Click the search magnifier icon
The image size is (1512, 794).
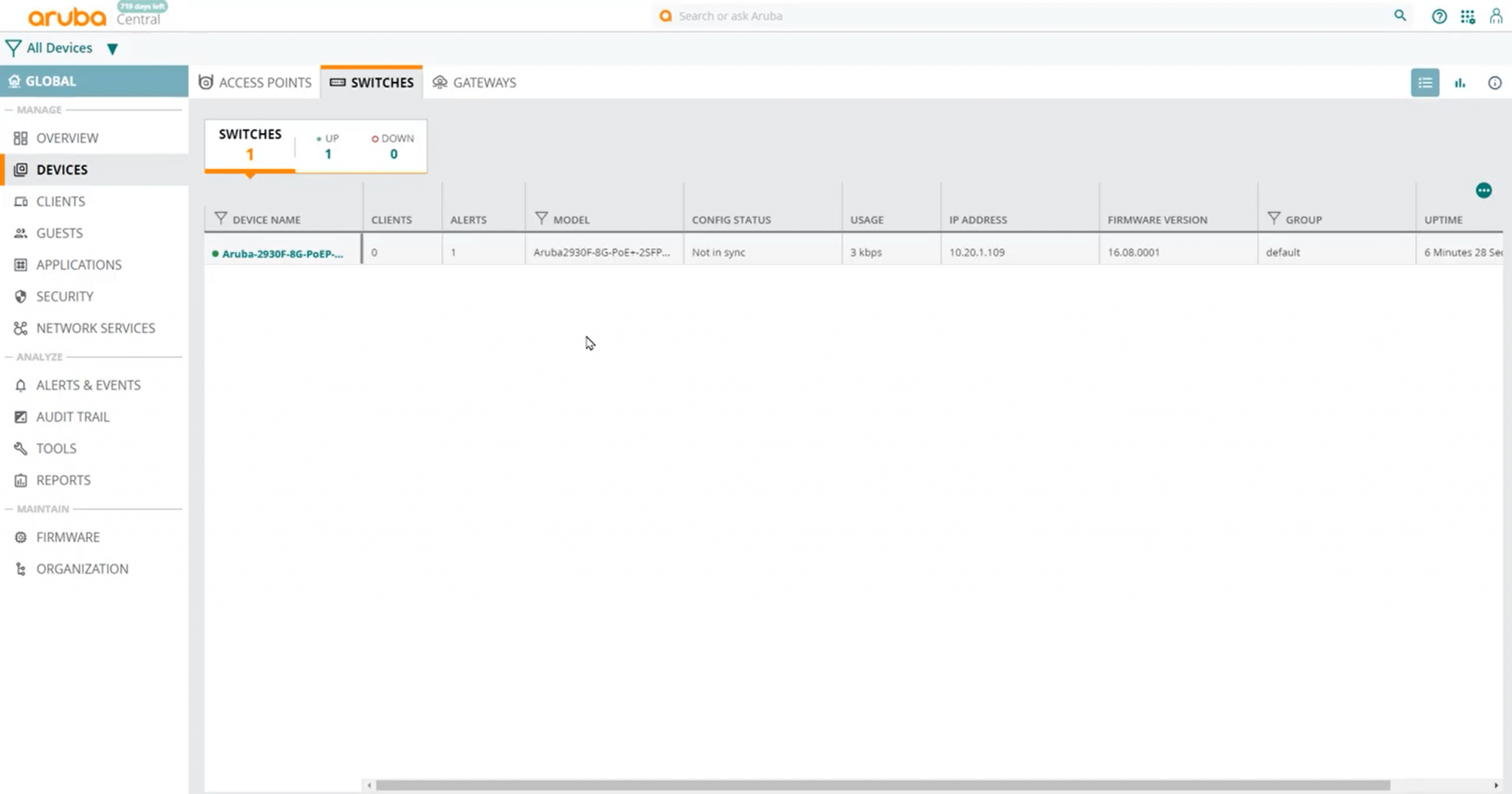[x=1400, y=16]
